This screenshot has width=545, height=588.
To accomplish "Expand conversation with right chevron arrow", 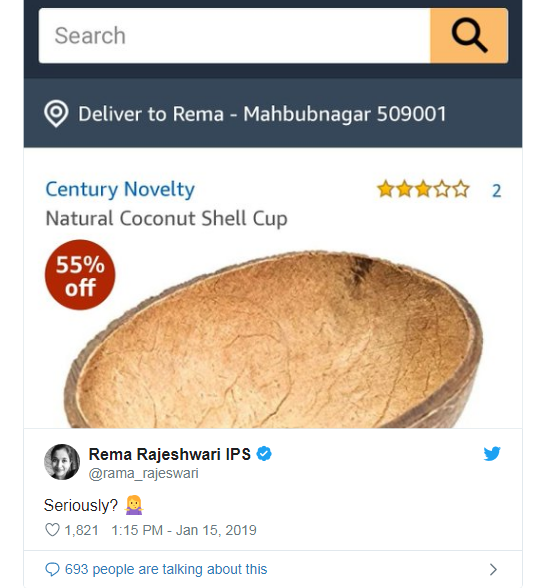I will [493, 569].
